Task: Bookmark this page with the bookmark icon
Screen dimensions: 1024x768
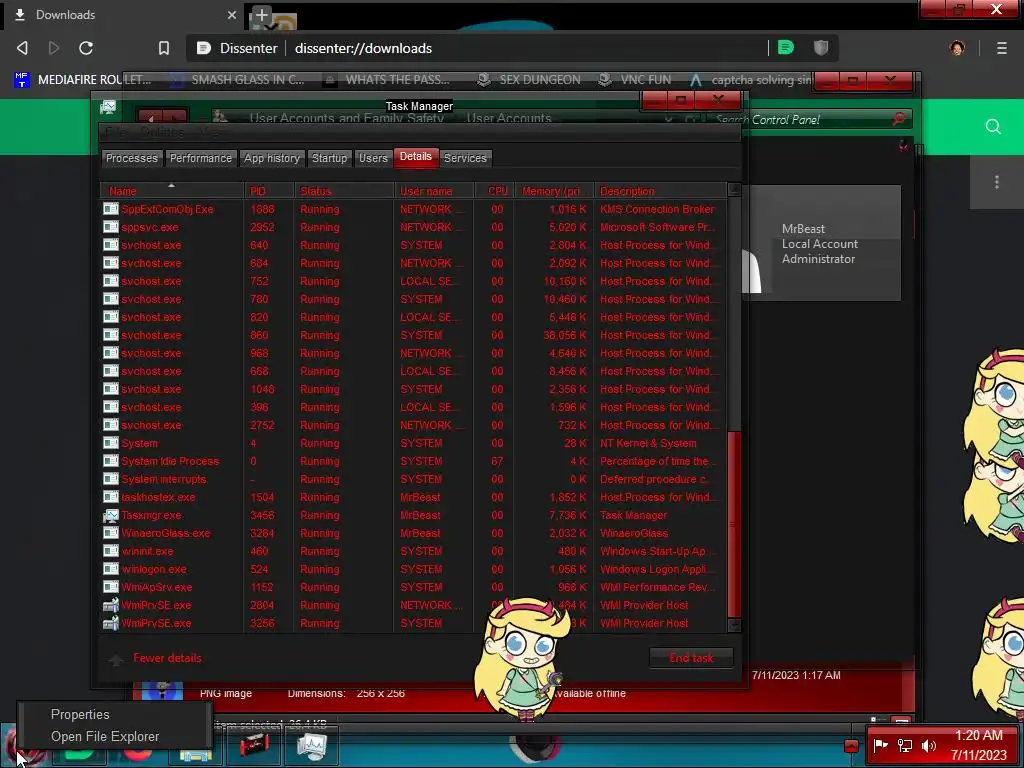Action: [x=164, y=48]
